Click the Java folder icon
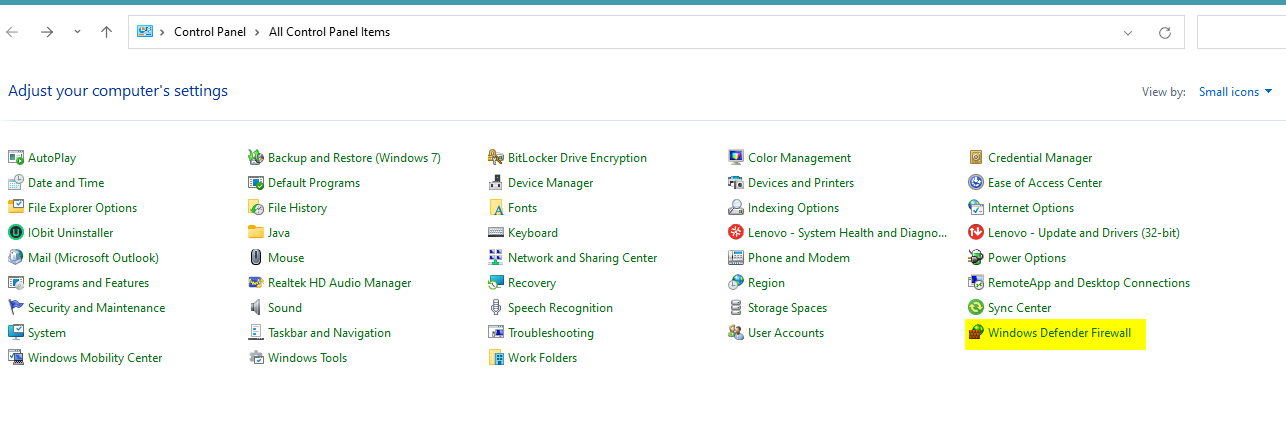The width and height of the screenshot is (1286, 442). 256,232
